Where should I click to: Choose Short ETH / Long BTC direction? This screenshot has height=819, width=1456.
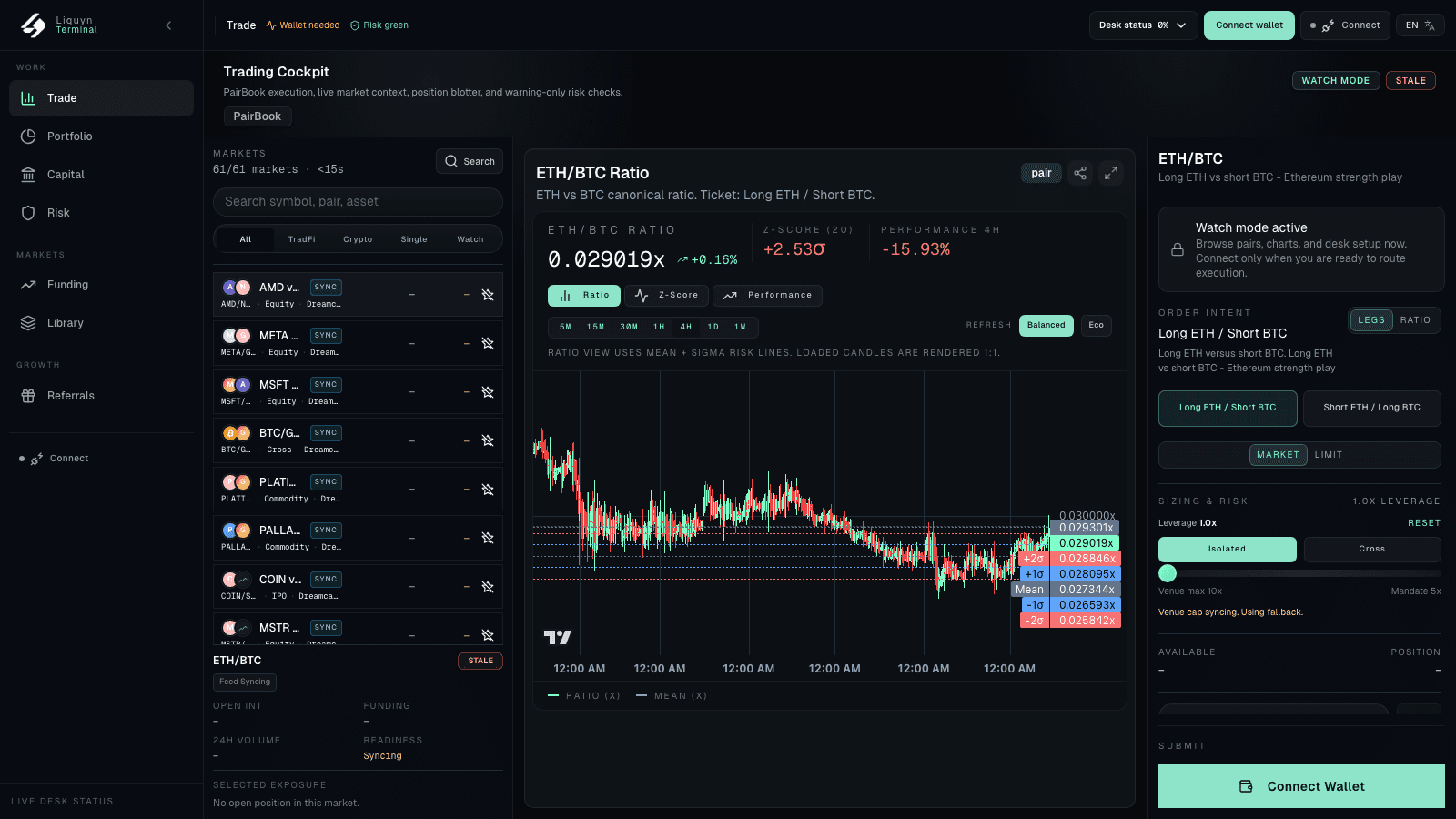tap(1372, 409)
